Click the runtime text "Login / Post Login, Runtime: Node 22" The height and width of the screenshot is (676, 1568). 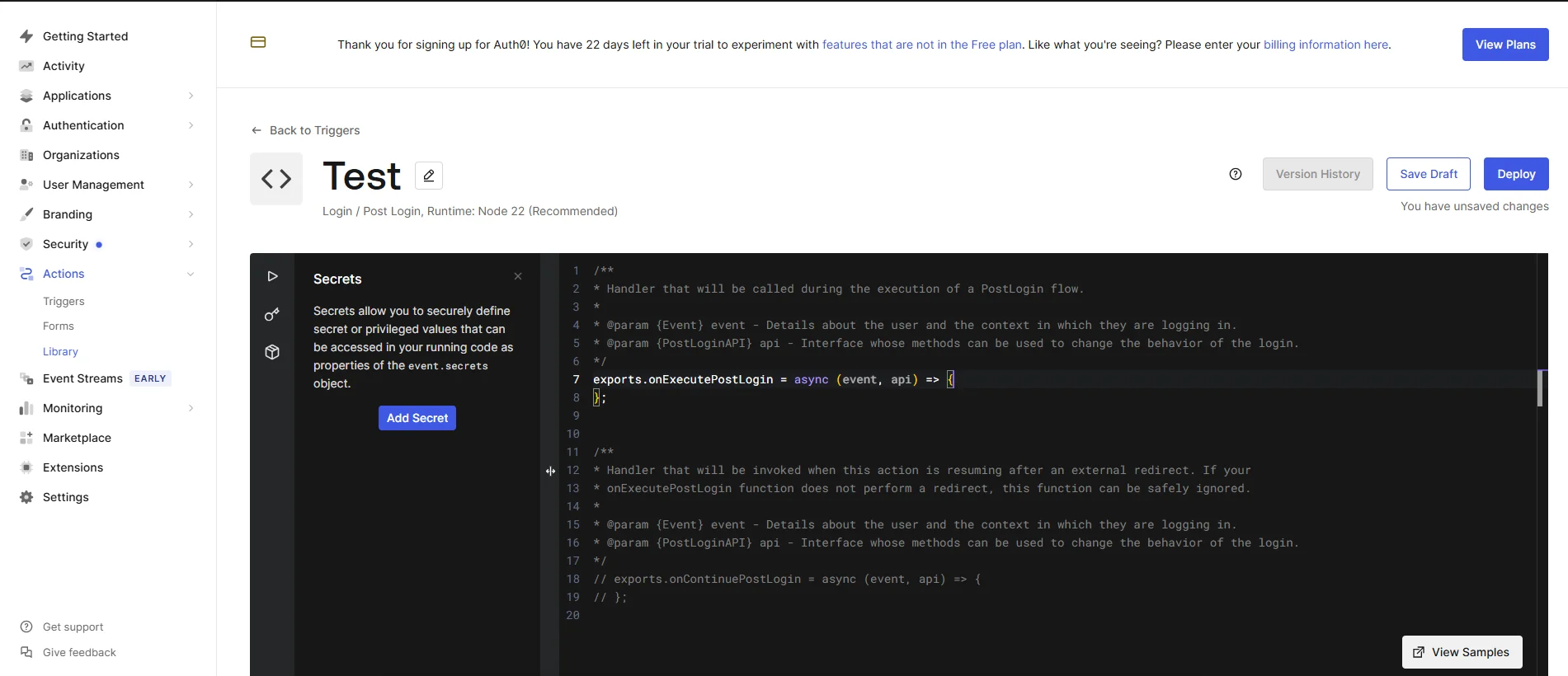click(x=470, y=211)
